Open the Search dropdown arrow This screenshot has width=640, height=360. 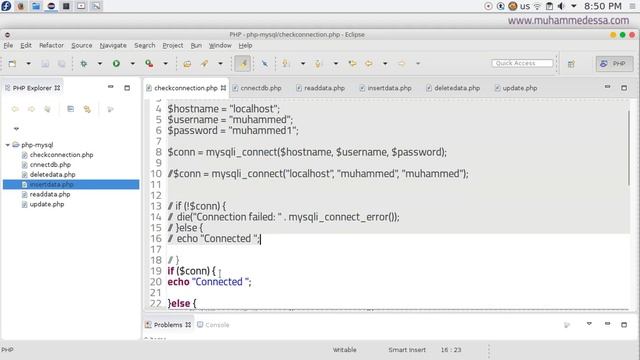[x=220, y=64]
